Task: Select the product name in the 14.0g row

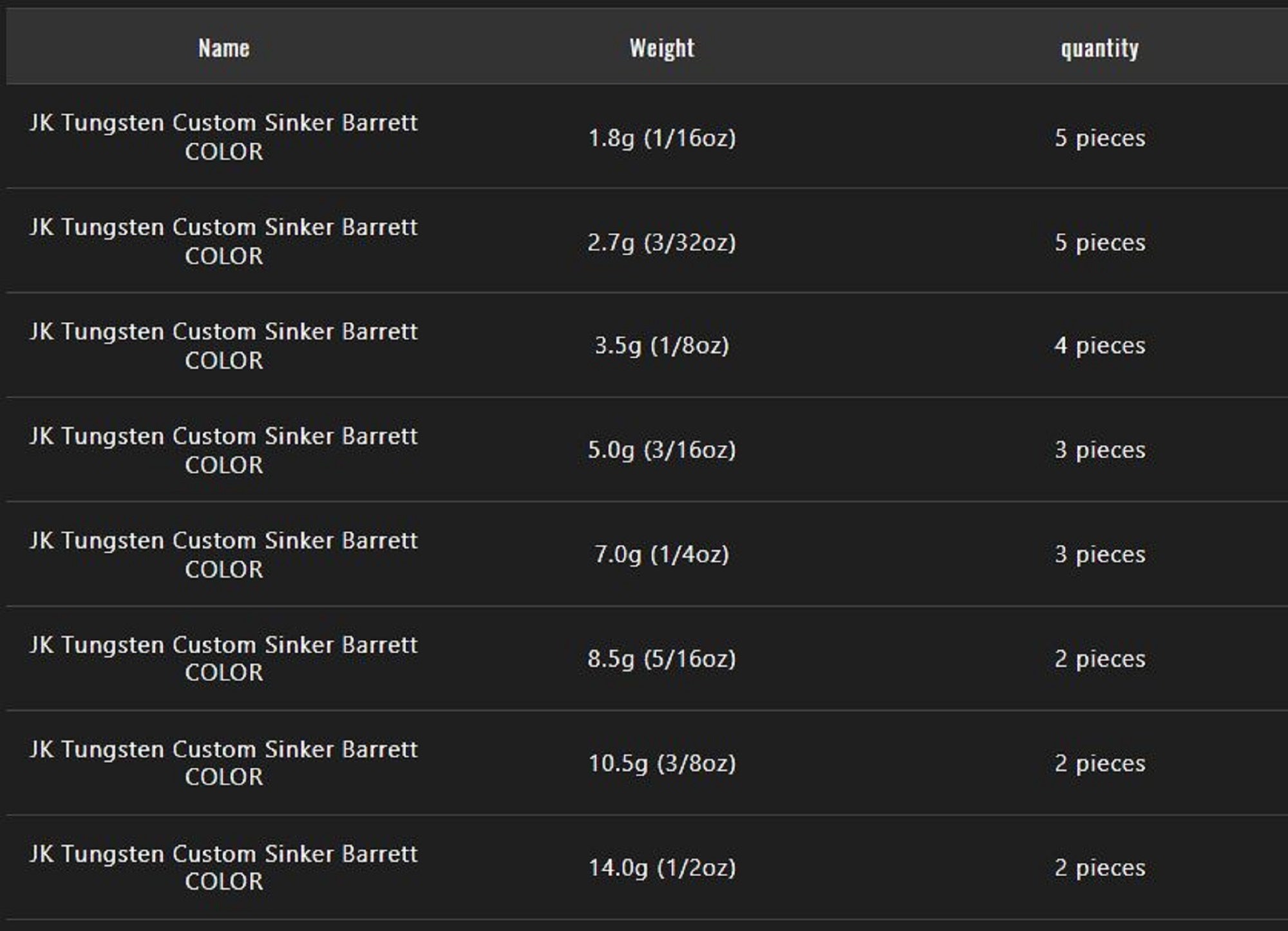Action: [223, 867]
